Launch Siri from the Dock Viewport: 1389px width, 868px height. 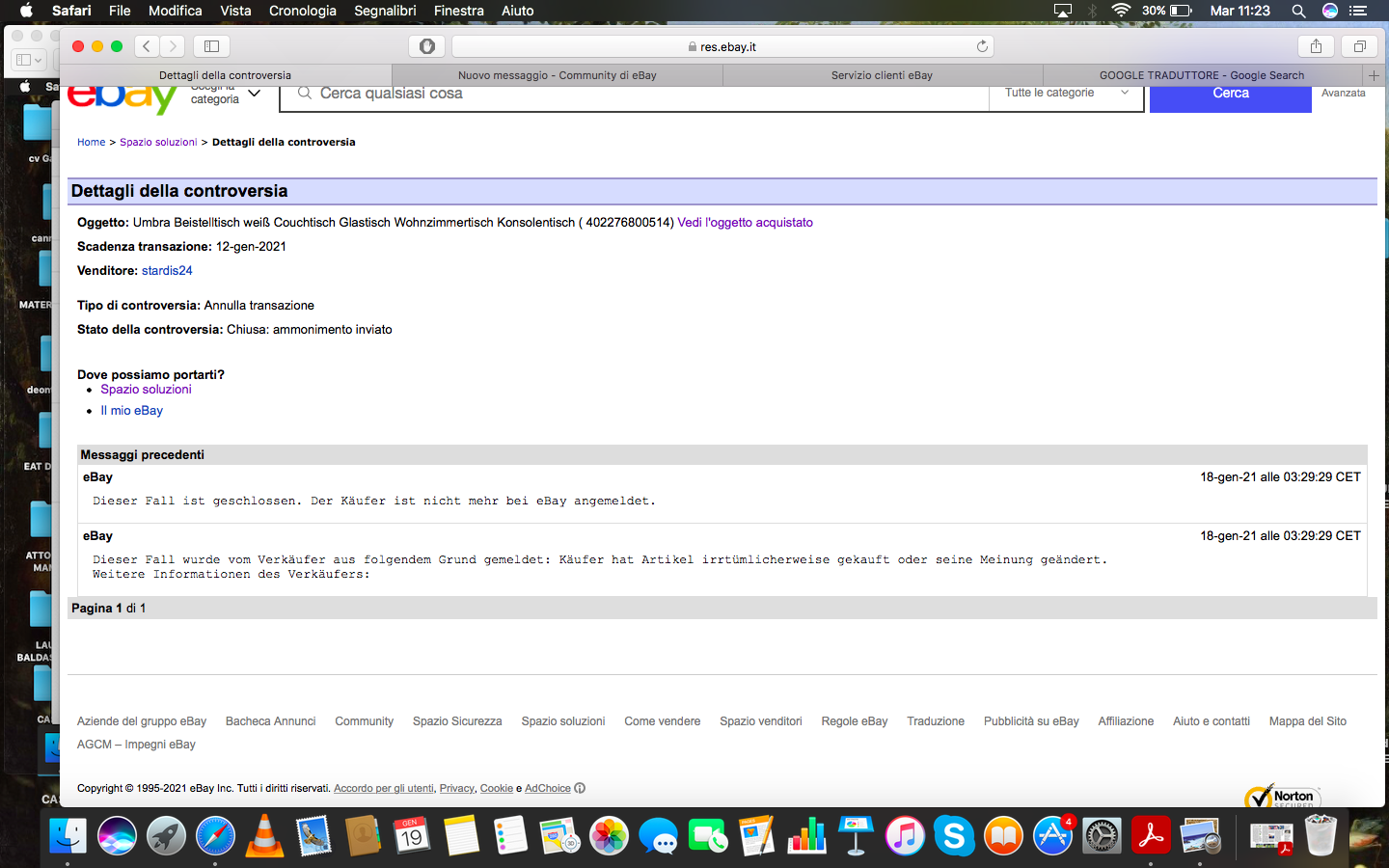(117, 835)
